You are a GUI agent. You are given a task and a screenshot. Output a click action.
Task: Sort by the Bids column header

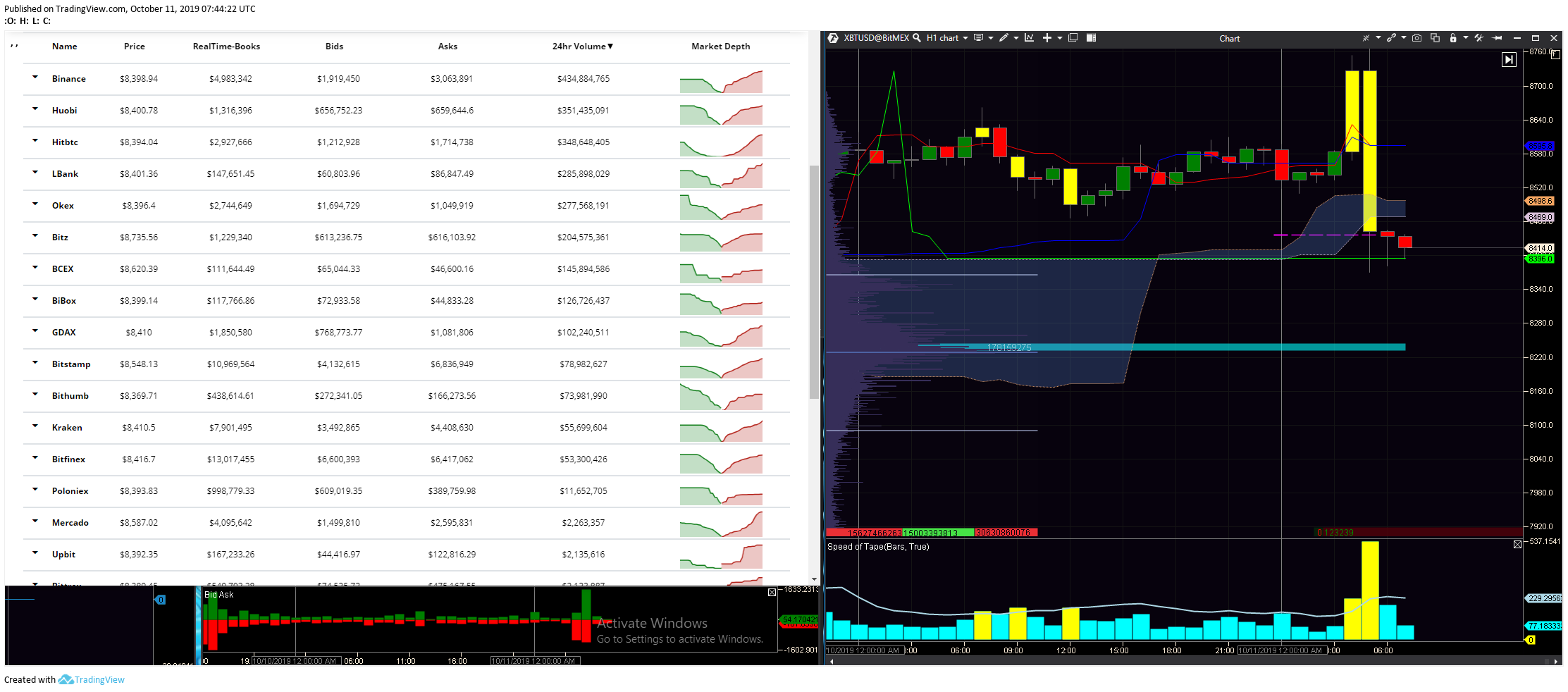pos(334,47)
